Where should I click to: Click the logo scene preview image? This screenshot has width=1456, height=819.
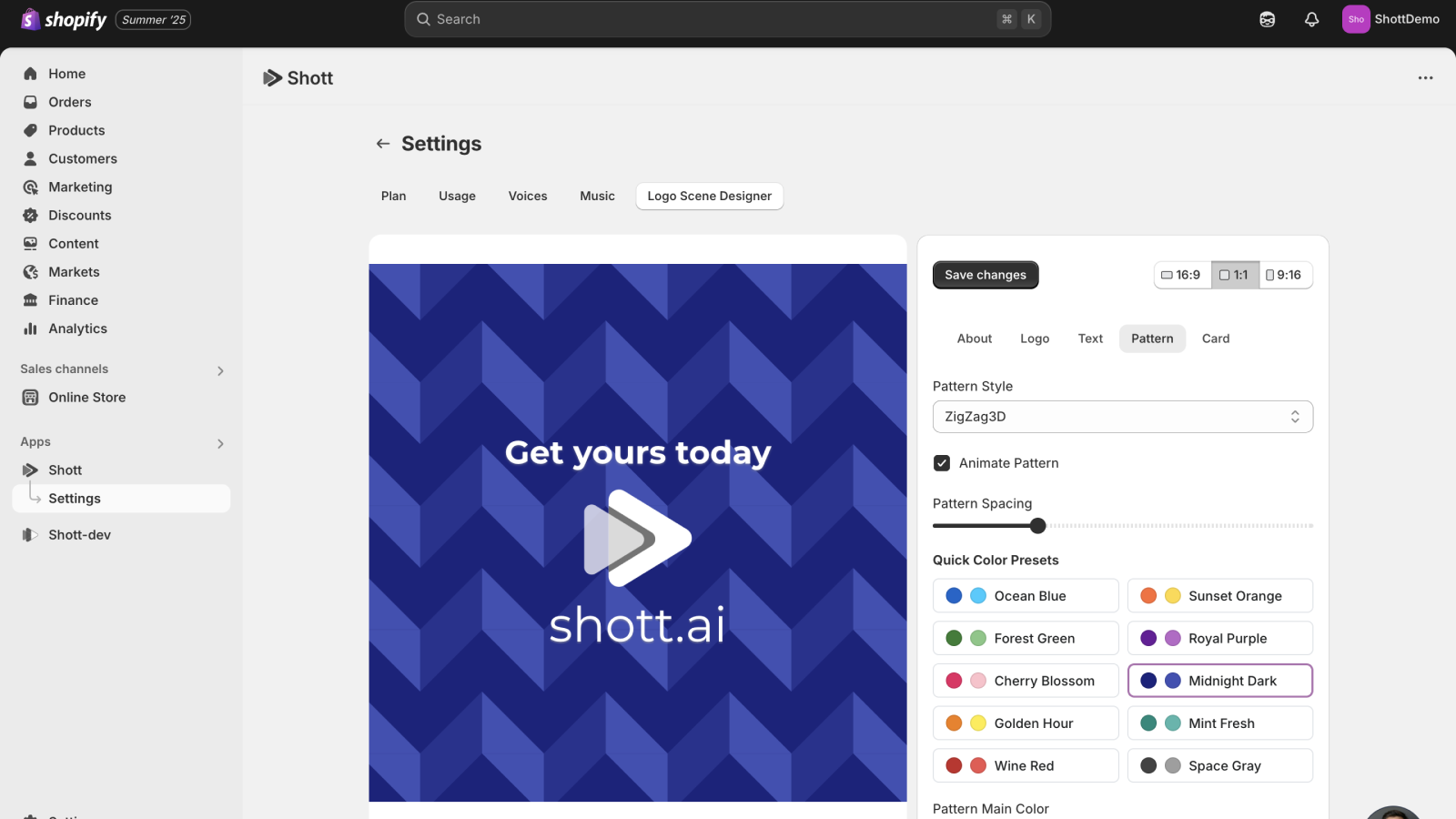638,533
